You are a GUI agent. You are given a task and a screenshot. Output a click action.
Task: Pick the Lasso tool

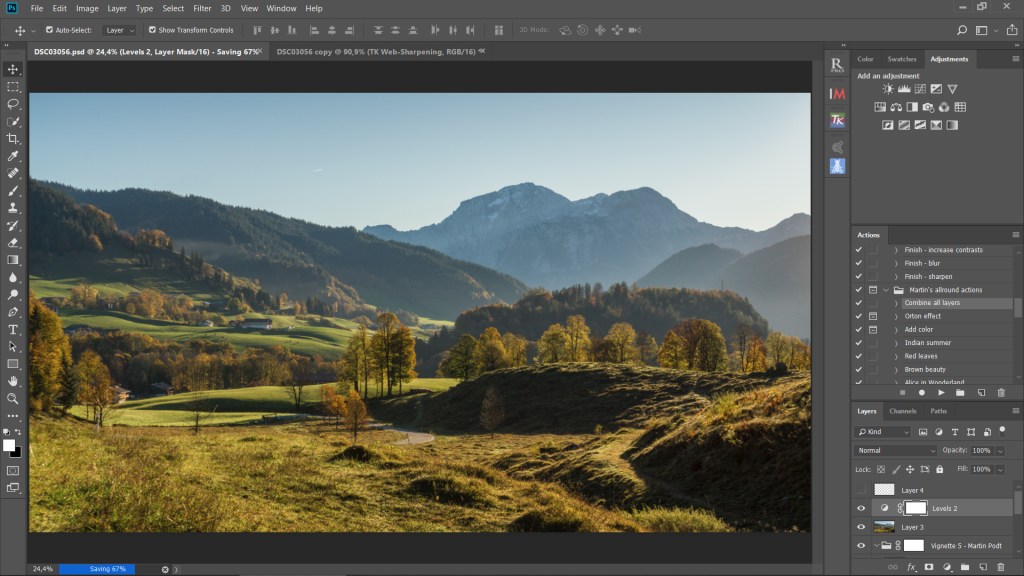(x=13, y=104)
